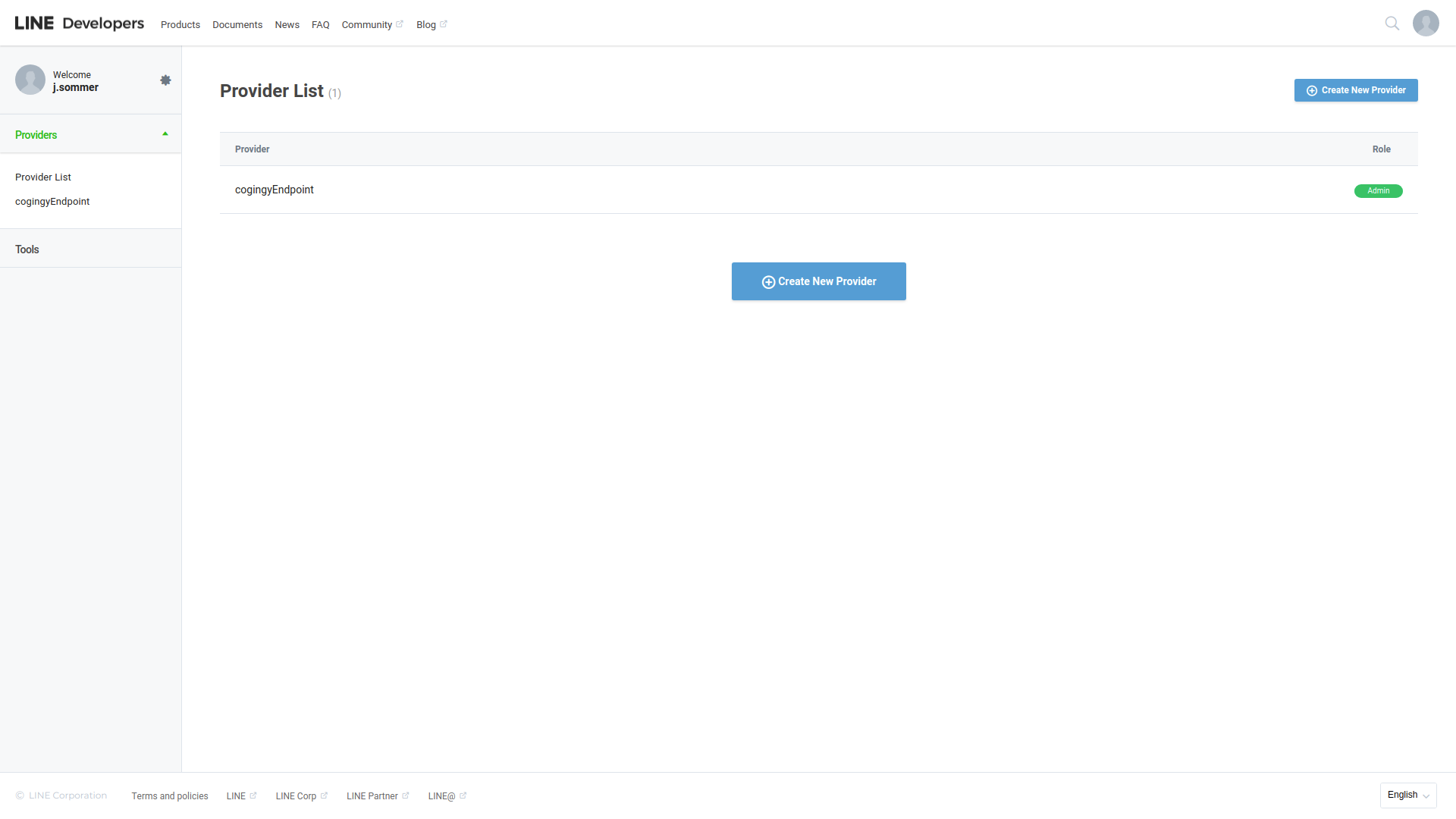
Task: Open the top-right profile avatar
Action: [x=1426, y=24]
